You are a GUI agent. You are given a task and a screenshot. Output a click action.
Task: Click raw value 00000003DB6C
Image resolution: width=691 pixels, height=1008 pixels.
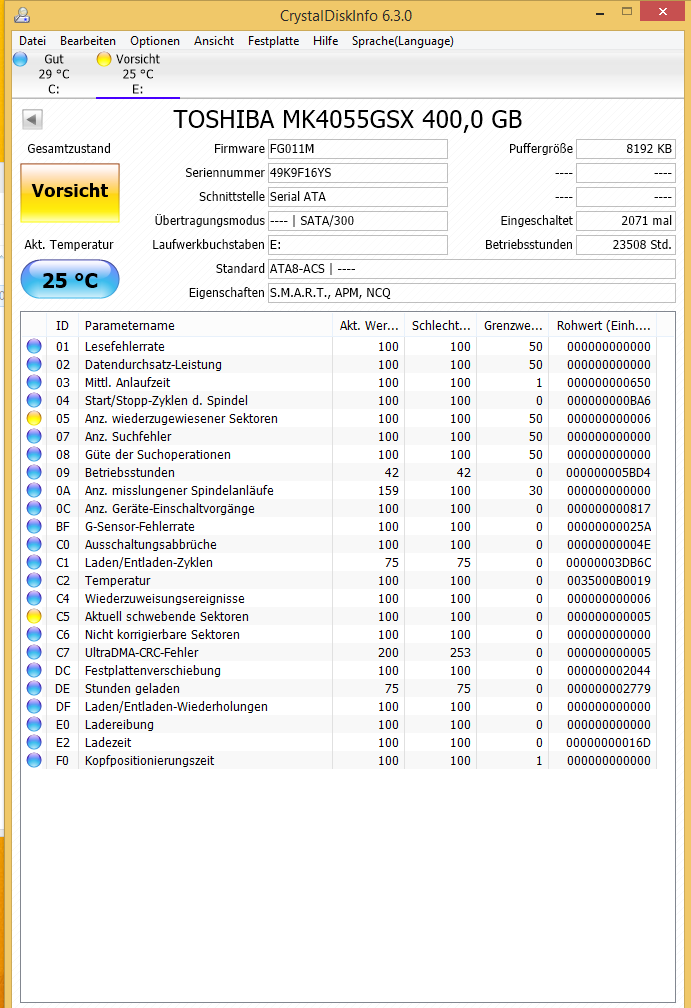coord(608,562)
